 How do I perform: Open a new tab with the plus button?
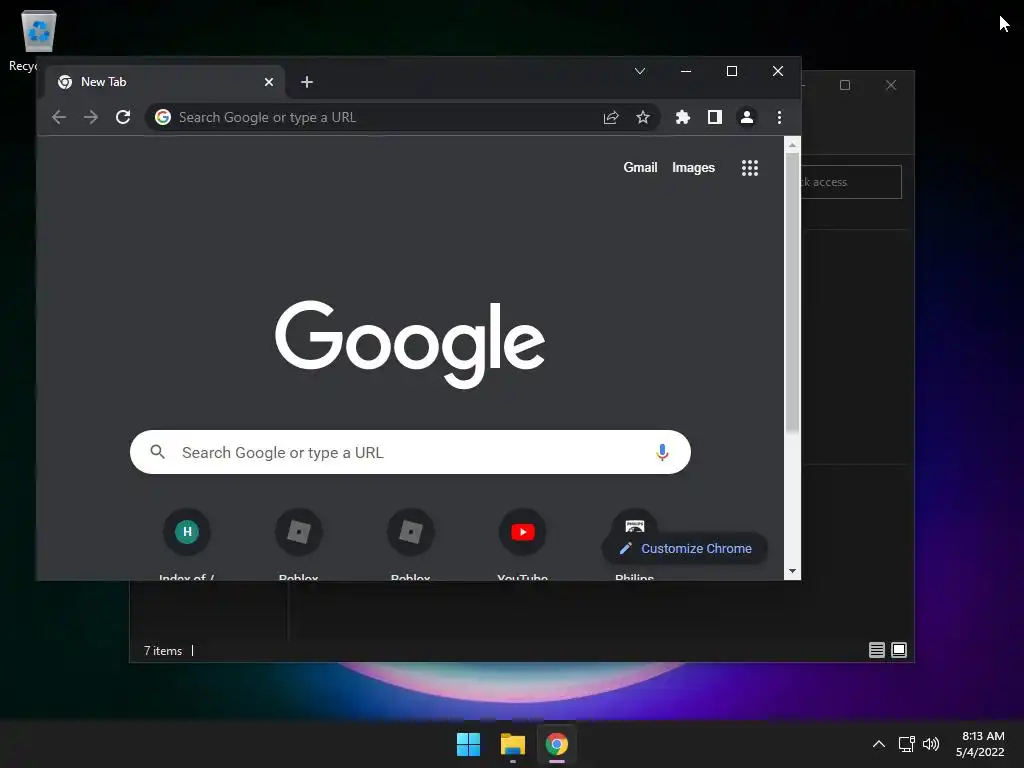pos(307,82)
